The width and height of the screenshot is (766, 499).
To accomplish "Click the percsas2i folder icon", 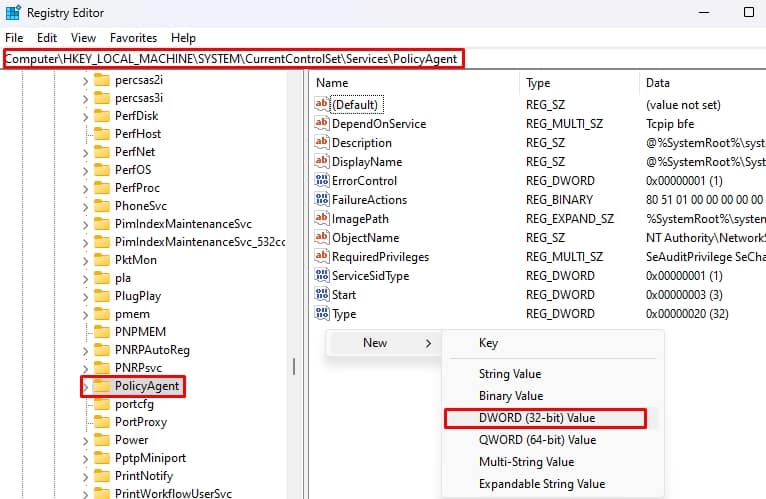I will tap(102, 80).
